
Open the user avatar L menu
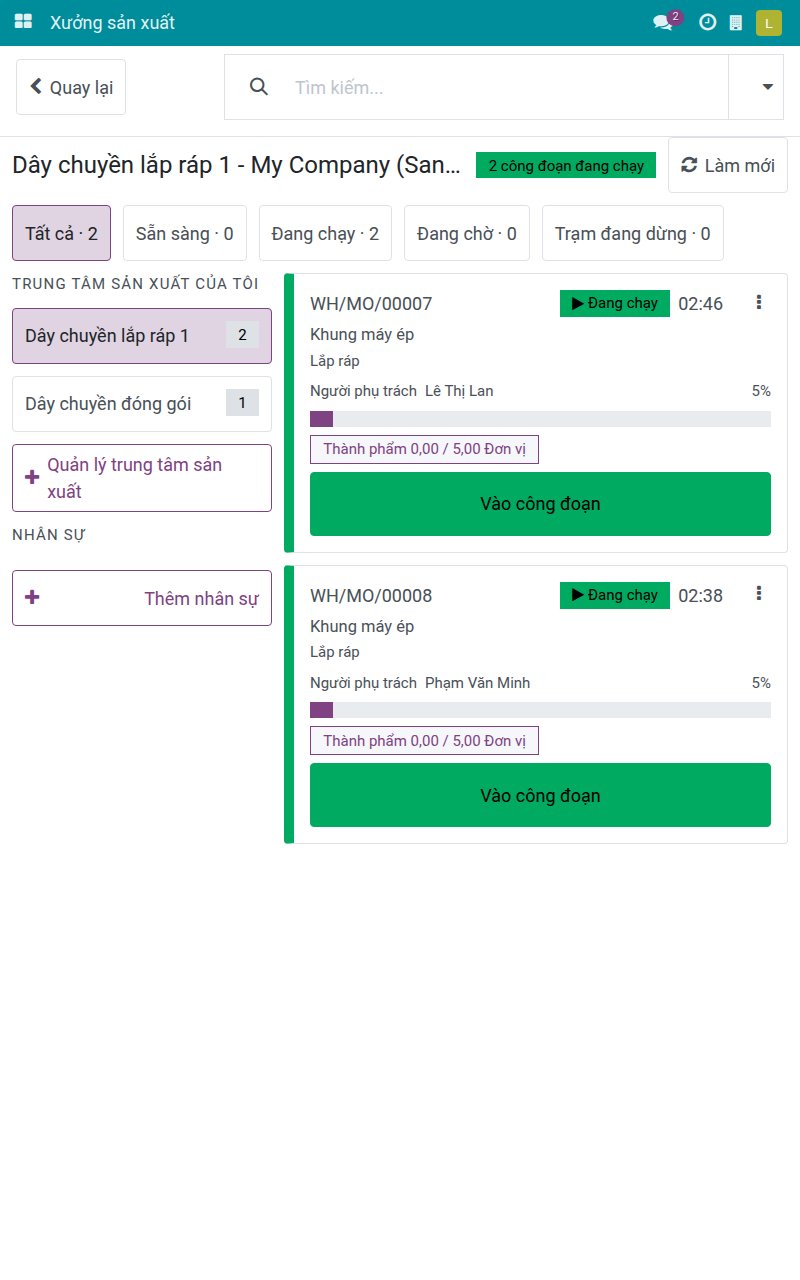pos(768,22)
